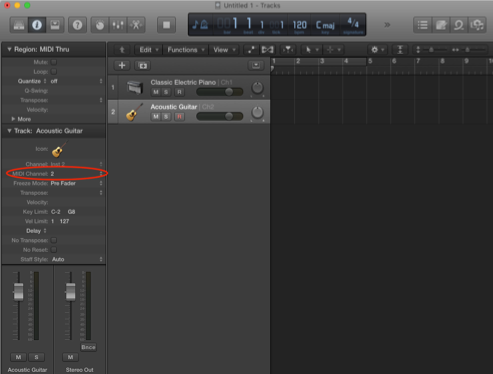The height and width of the screenshot is (374, 493).
Task: Solo the Classic Electric Piano track
Action: click(x=166, y=92)
